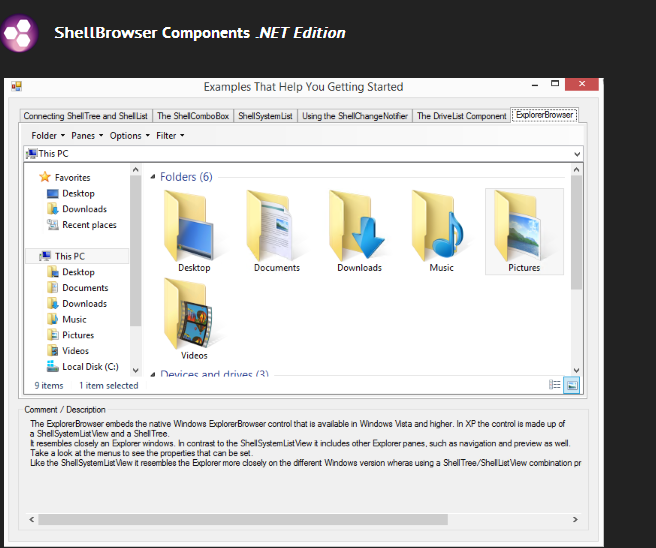Switch to large icons view button
This screenshot has height=548, width=656.
point(571,385)
